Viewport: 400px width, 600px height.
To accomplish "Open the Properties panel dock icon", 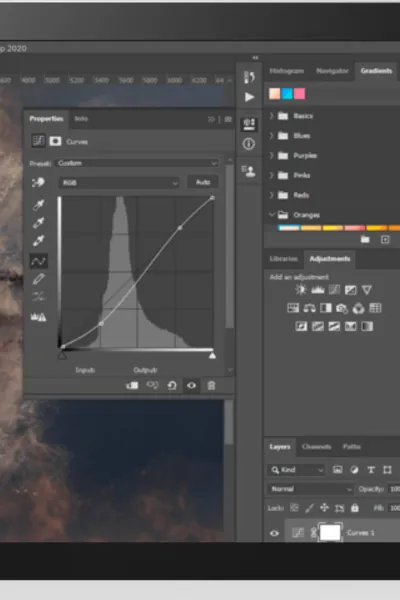I will [249, 124].
